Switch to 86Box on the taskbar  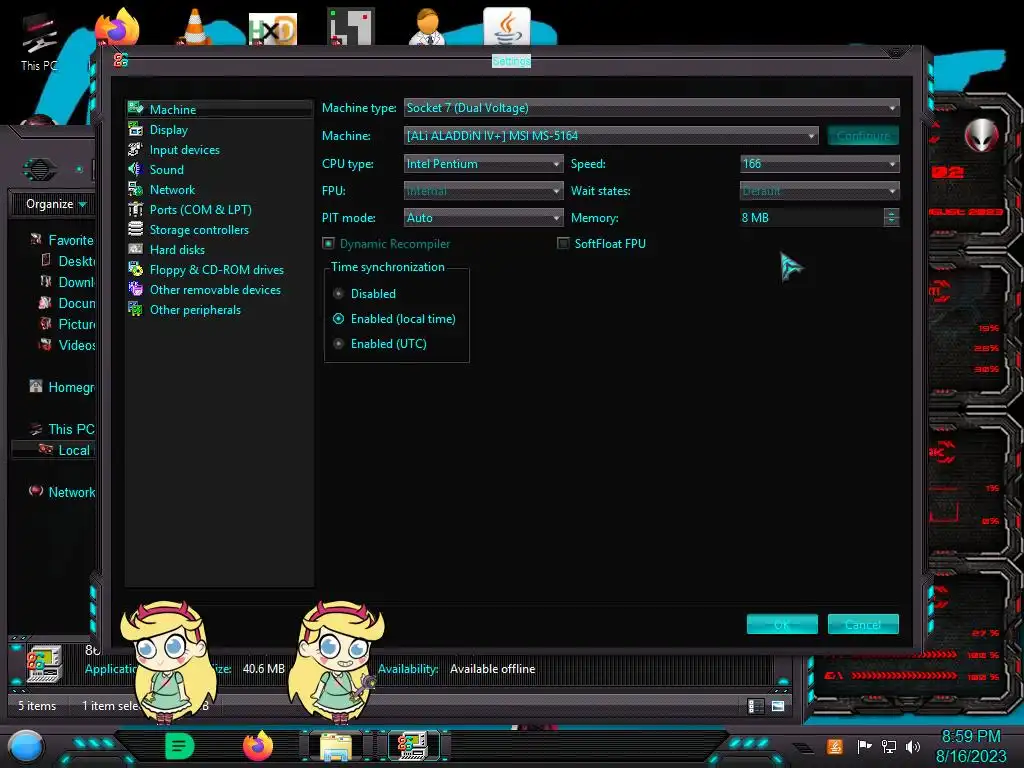[413, 746]
